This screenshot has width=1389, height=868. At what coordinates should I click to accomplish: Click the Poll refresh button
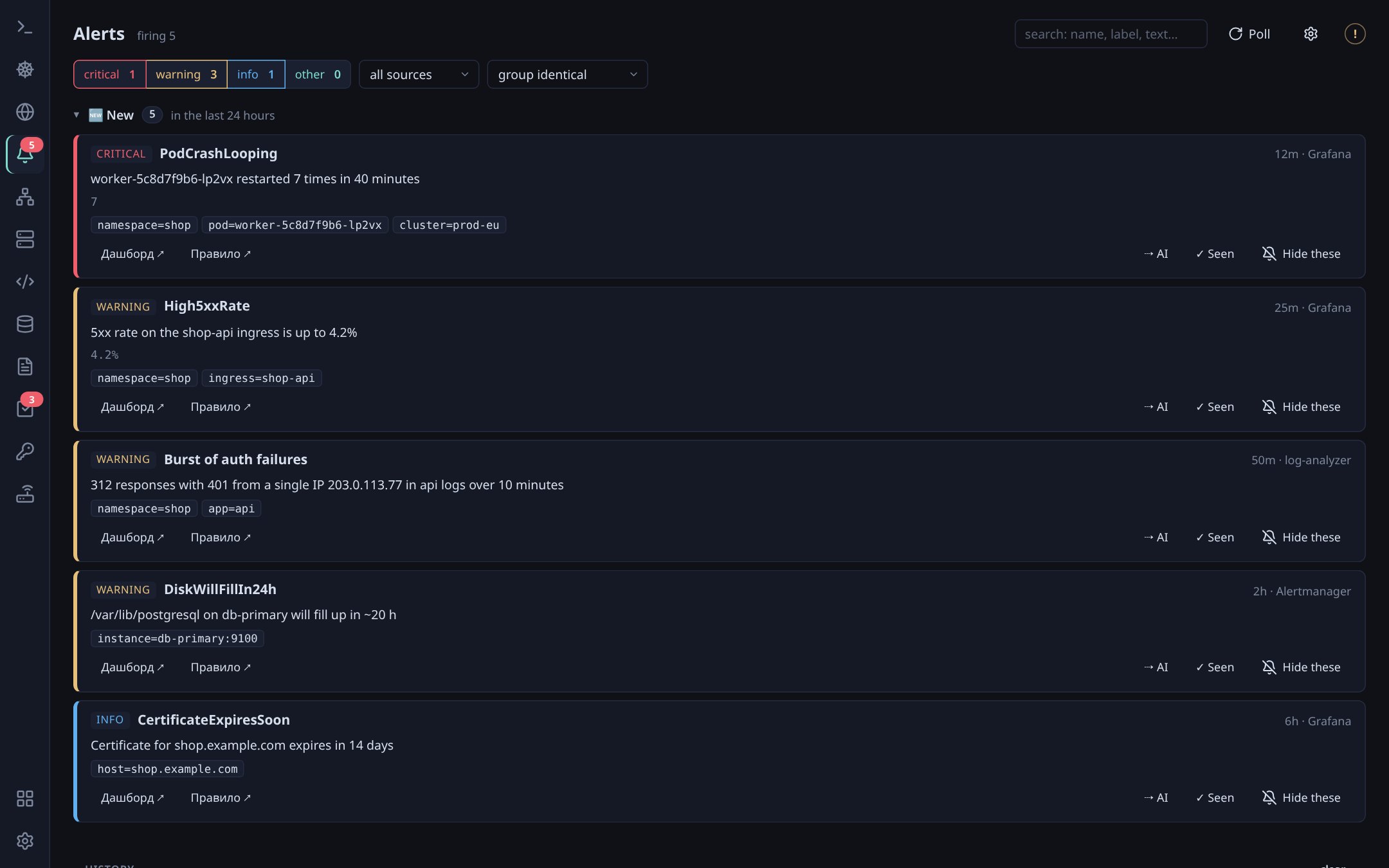[x=1249, y=34]
